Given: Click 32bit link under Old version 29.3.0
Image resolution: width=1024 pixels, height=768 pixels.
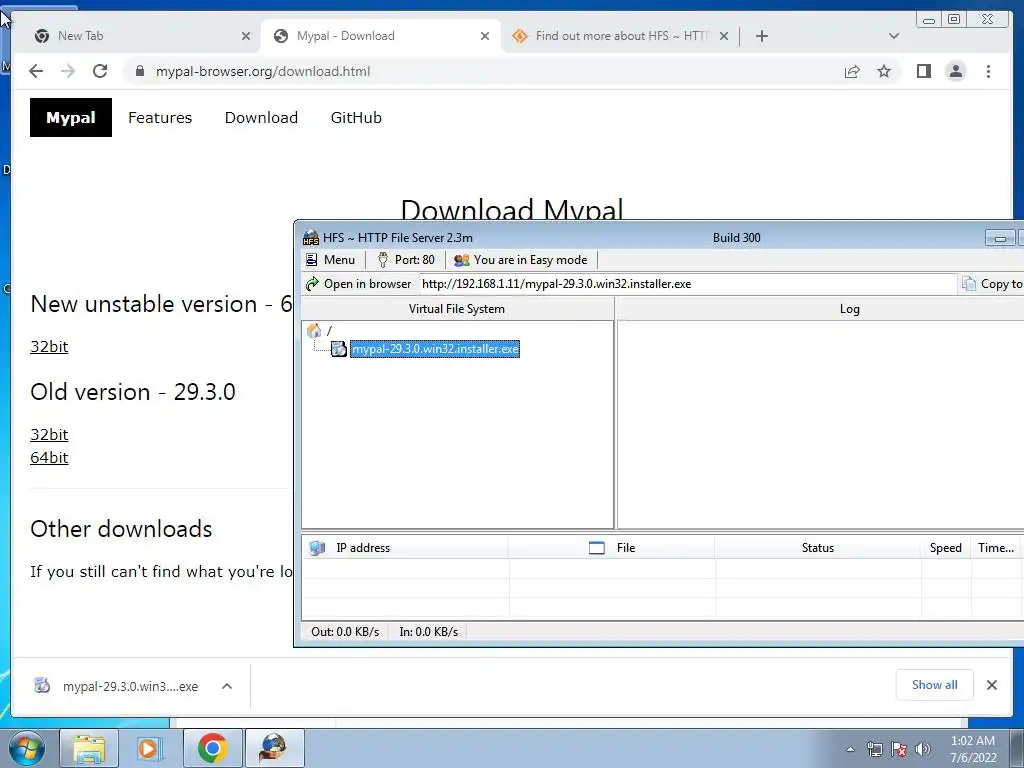Looking at the screenshot, I should 49,435.
